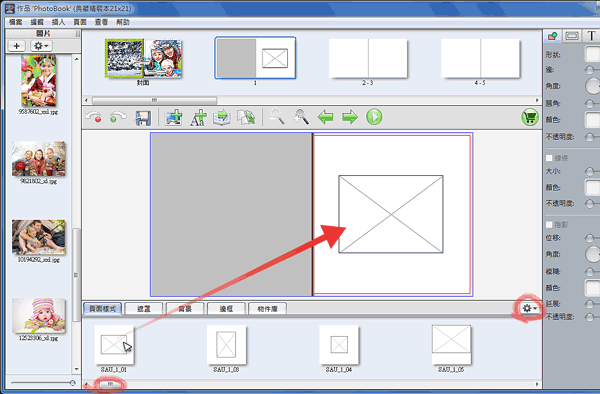
Task: Open the green shopping cart order button
Action: (530, 117)
